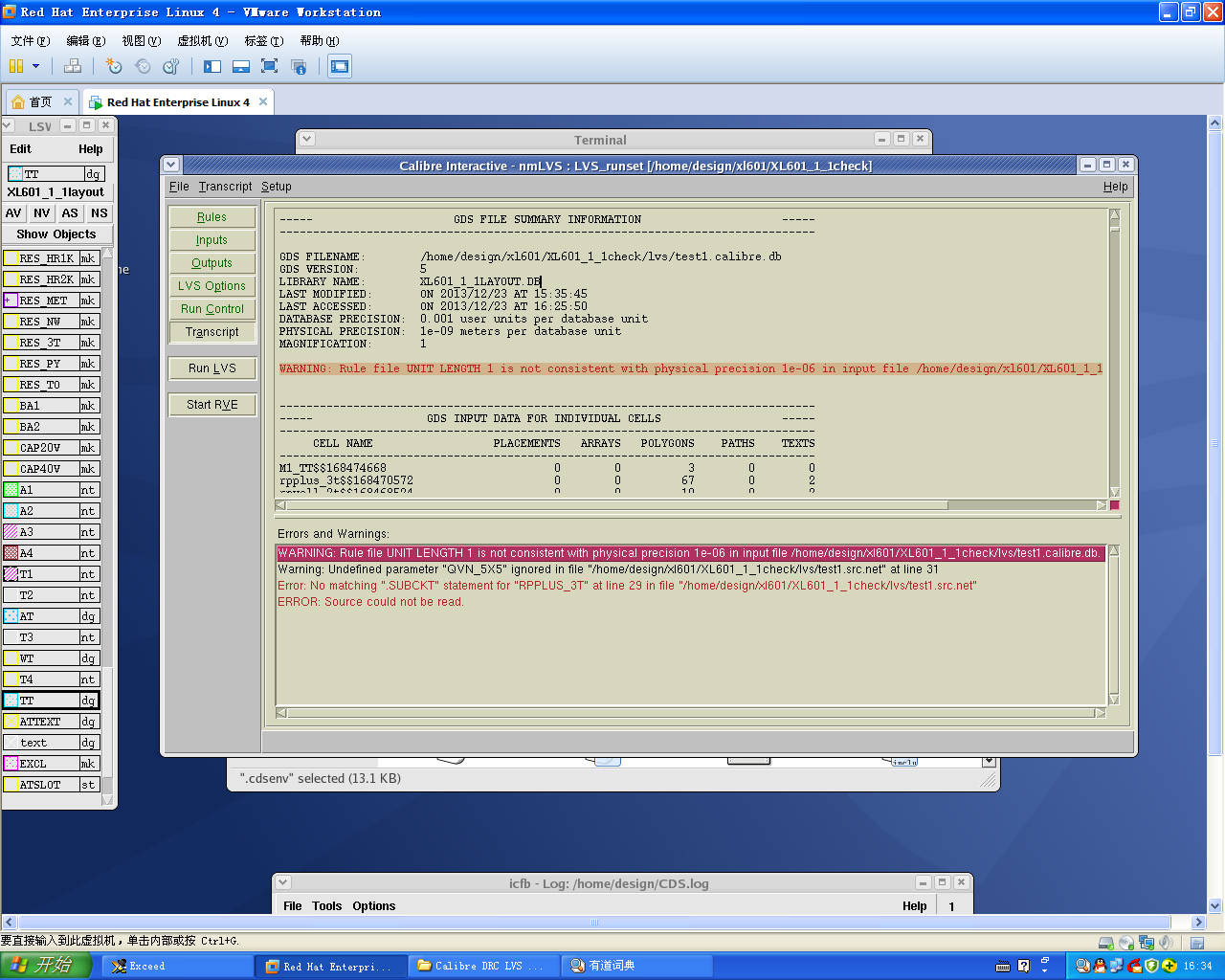Open the Terminal window menu arrow

click(306, 139)
